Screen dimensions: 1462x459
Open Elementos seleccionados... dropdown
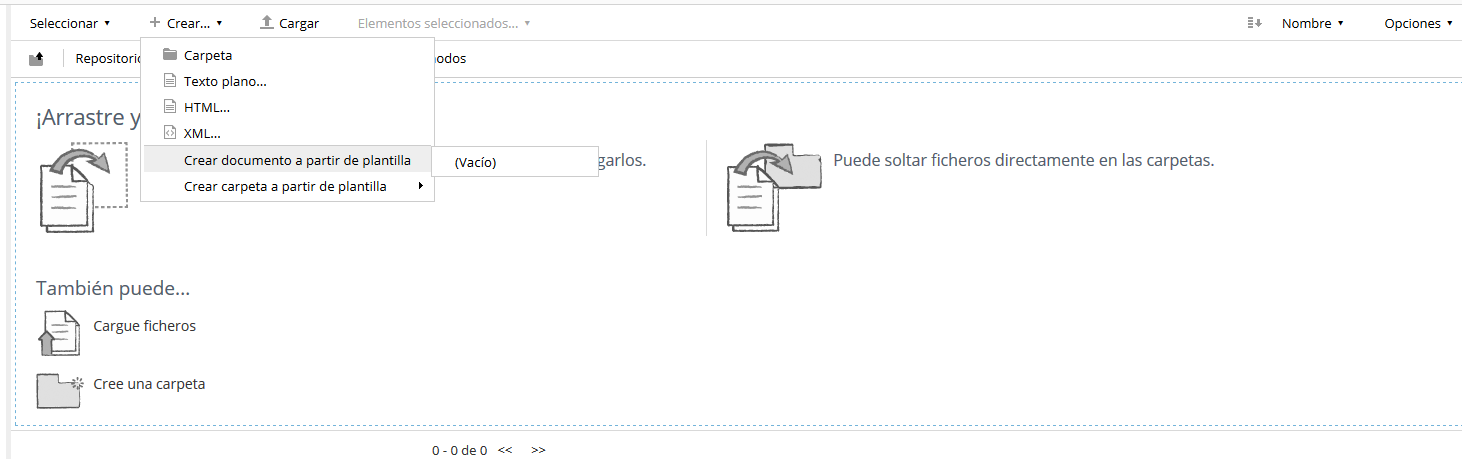pos(444,23)
